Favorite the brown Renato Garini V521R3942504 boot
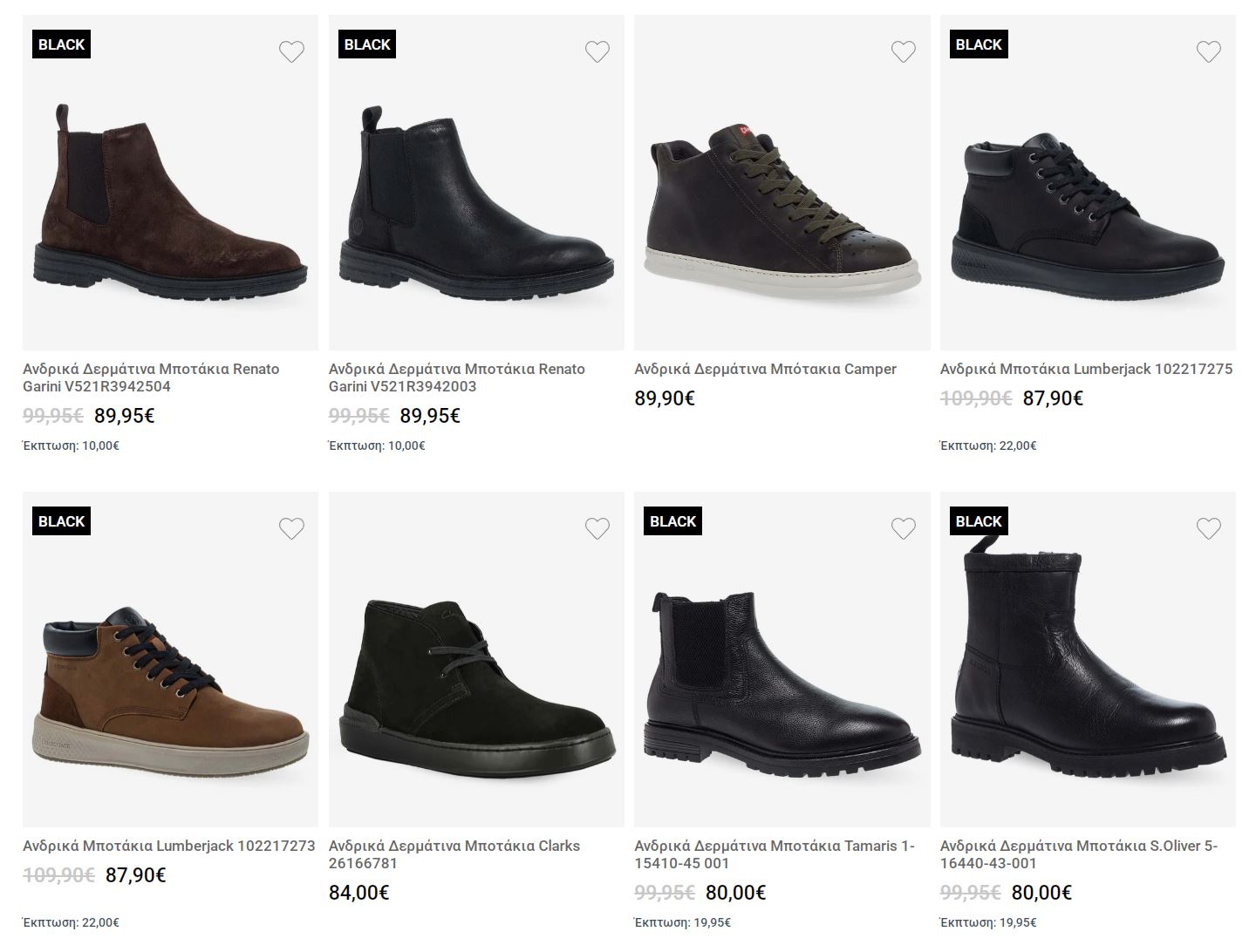 [x=291, y=52]
